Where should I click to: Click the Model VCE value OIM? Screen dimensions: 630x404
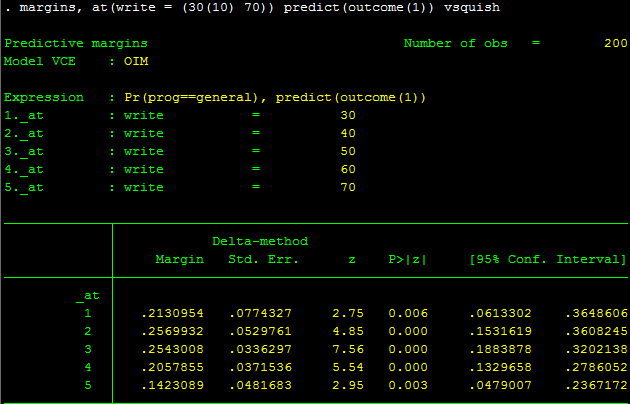click(136, 61)
